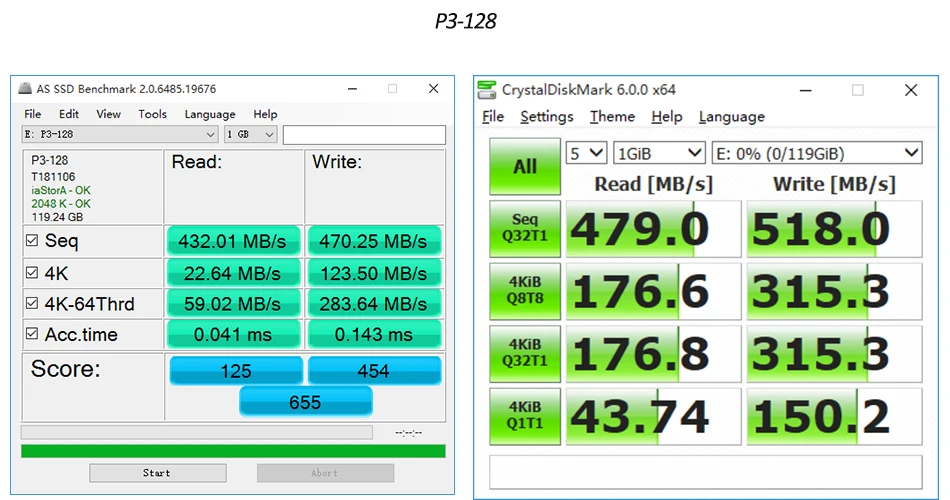The height and width of the screenshot is (500, 950).
Task: Click the 4K-64Thrd read value 59.02 MB/s
Action: [x=233, y=304]
